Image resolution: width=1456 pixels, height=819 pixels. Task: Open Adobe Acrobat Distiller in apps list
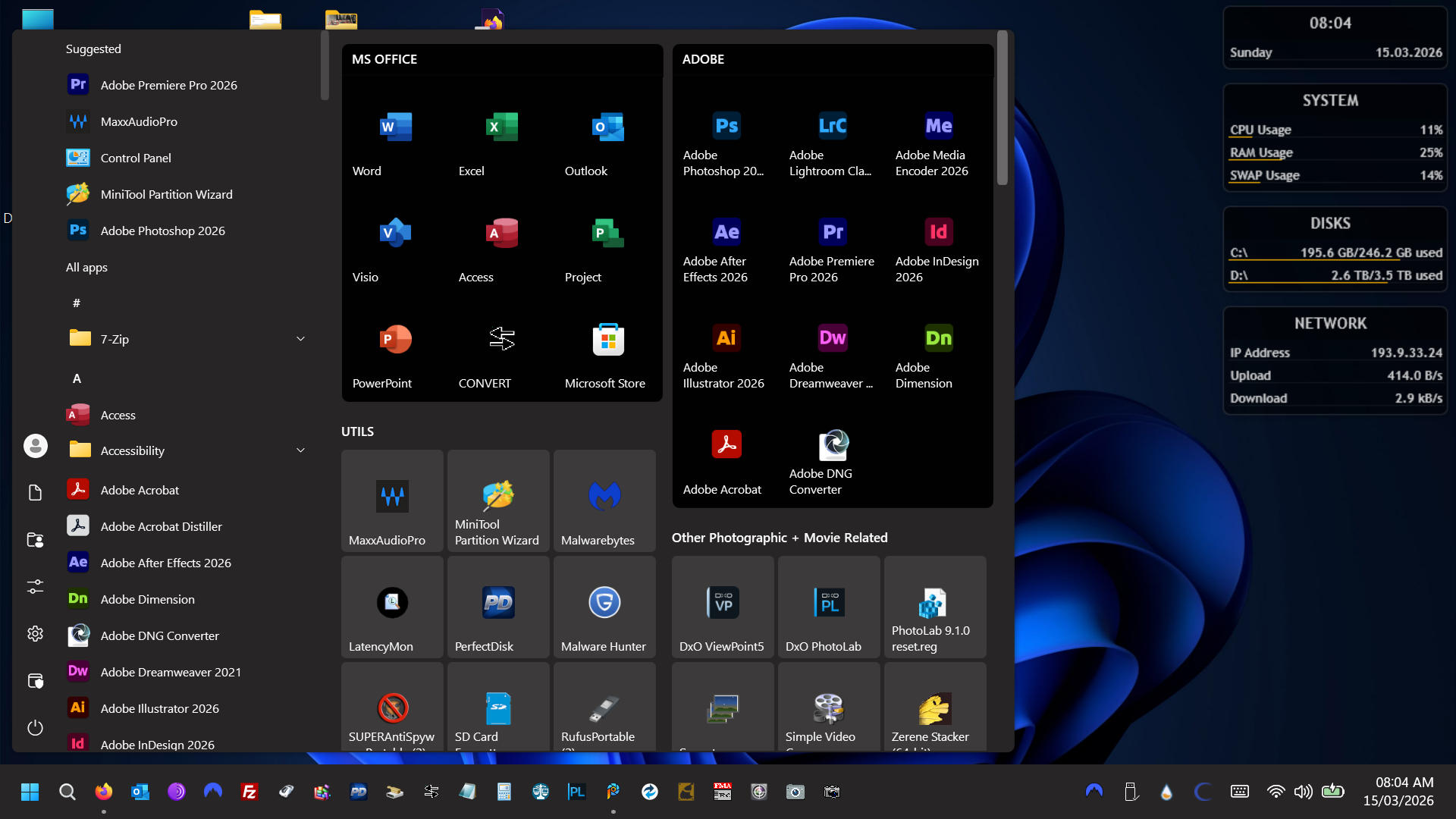click(x=161, y=526)
